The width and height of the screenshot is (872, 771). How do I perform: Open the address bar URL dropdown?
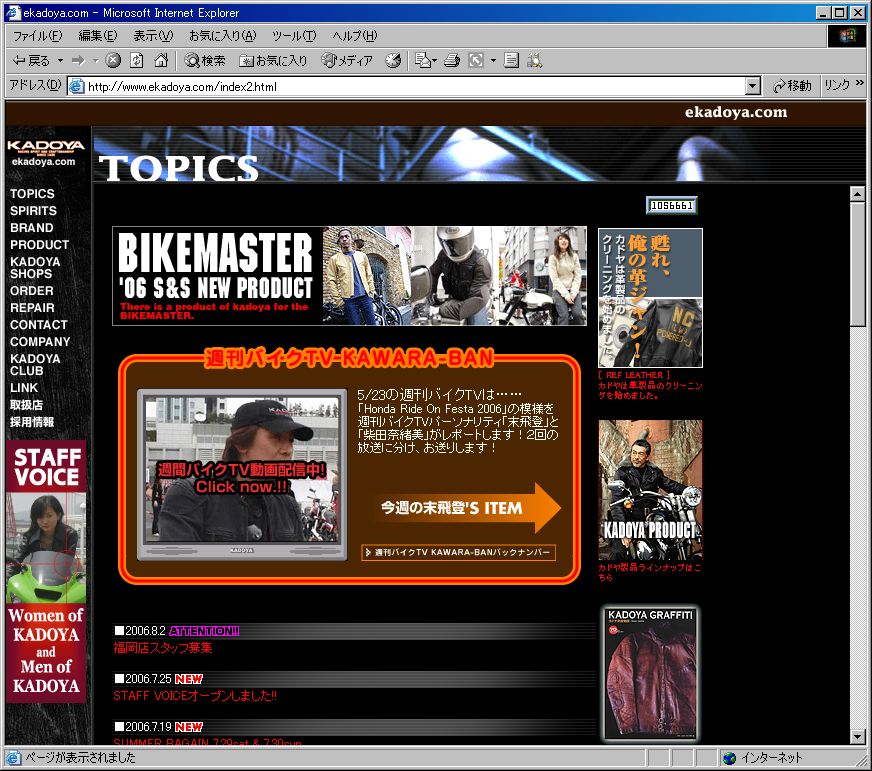(753, 87)
